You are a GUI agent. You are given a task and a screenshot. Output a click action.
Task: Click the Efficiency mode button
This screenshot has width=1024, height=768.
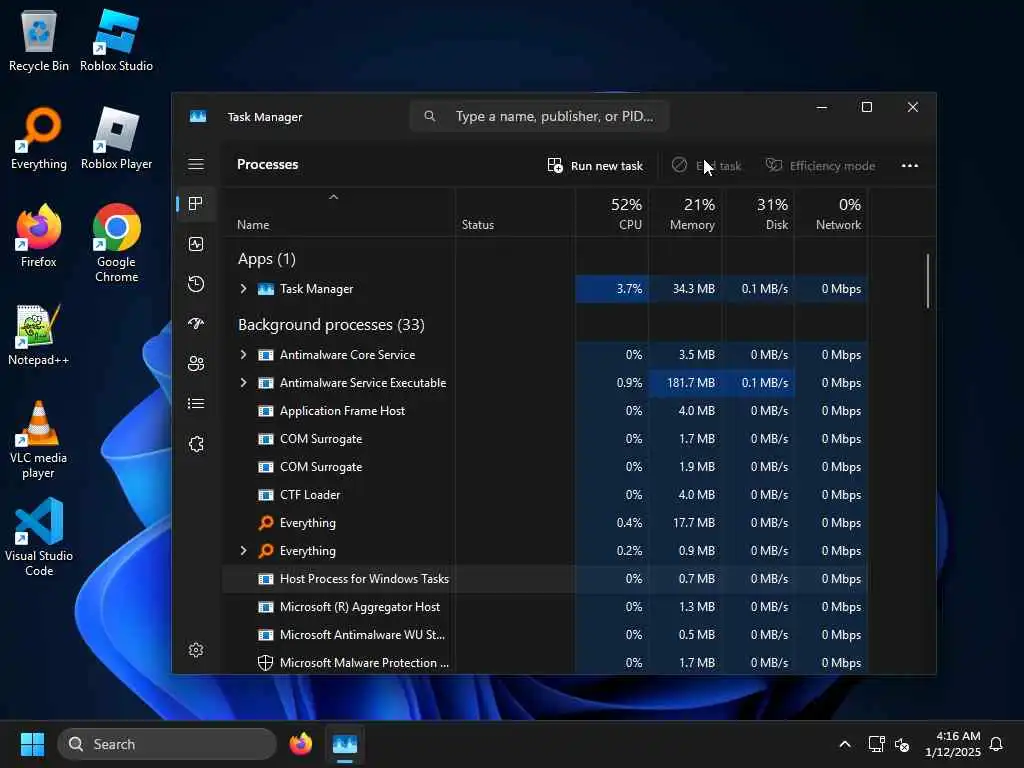tap(820, 166)
